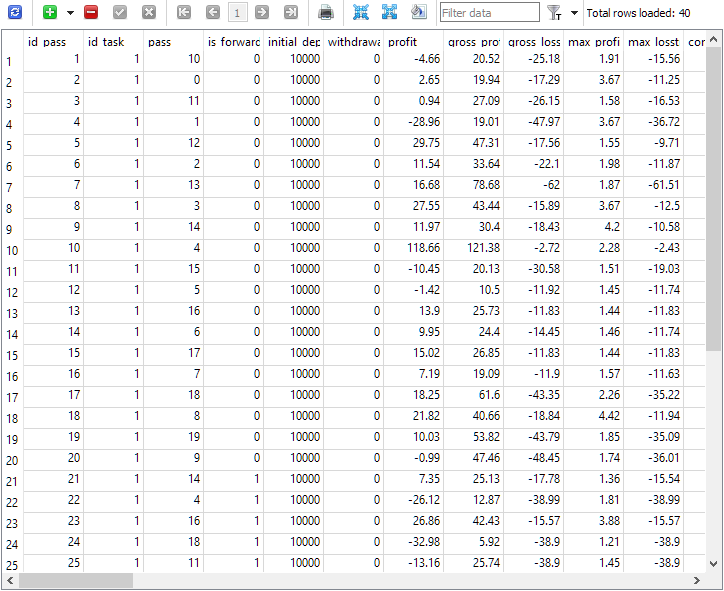Select row number 21 header
This screenshot has height=591, width=724.
[12, 481]
